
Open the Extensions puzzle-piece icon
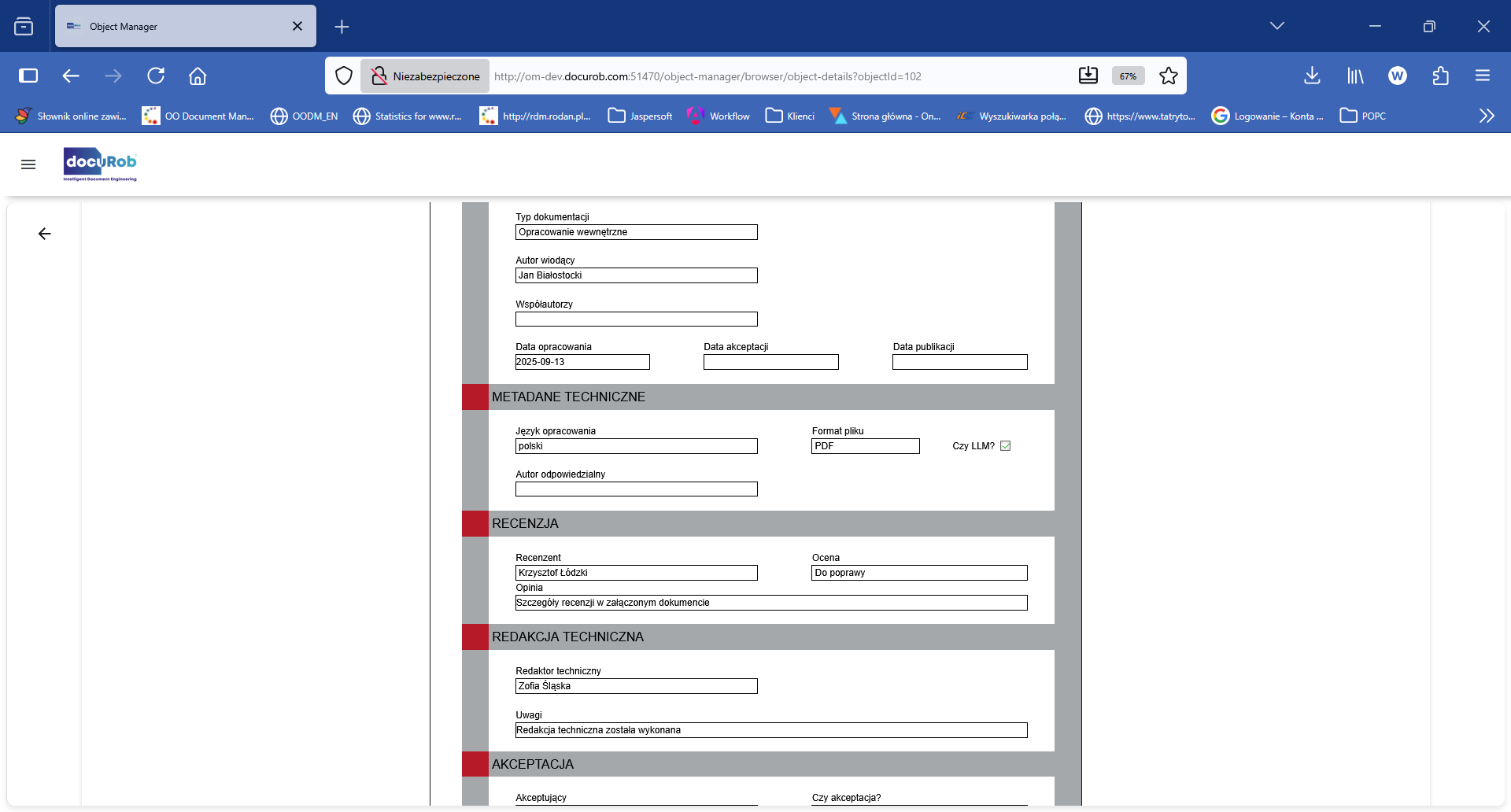(1441, 76)
